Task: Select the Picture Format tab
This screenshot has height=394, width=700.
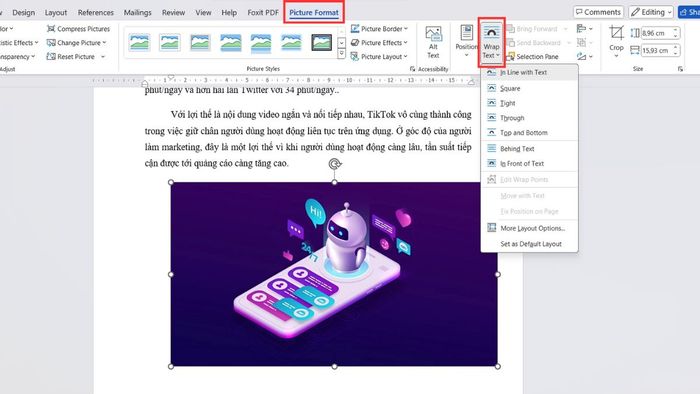Action: (314, 12)
